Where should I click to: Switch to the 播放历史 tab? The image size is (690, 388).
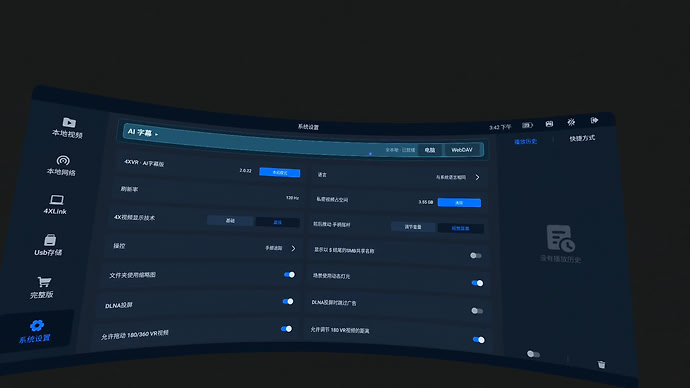pyautogui.click(x=525, y=142)
